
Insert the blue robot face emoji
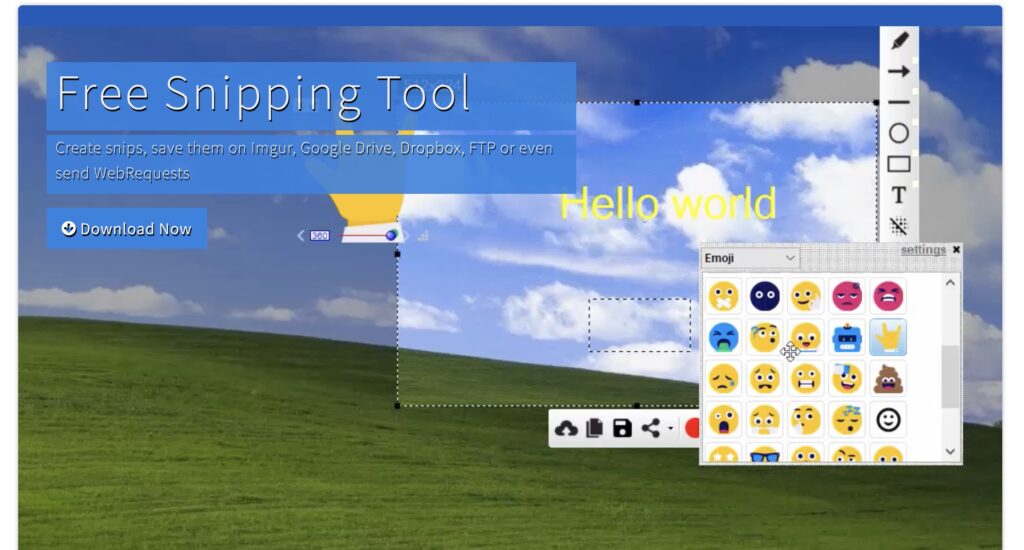coord(847,338)
